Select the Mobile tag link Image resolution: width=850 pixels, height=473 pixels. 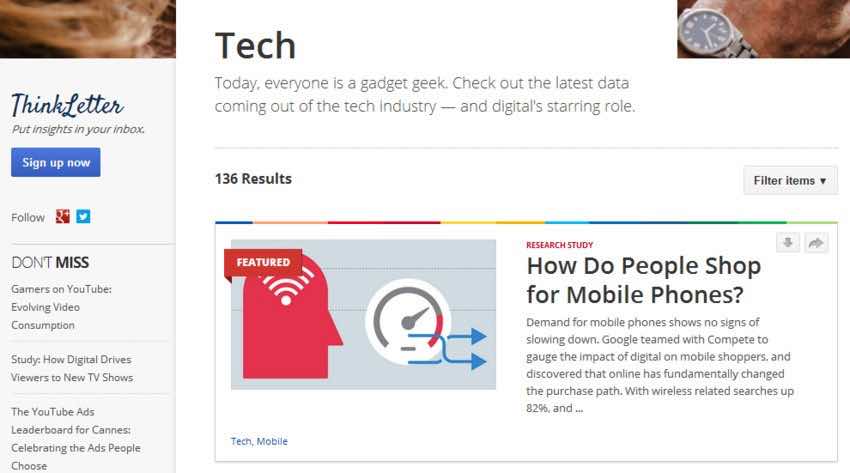(x=272, y=441)
